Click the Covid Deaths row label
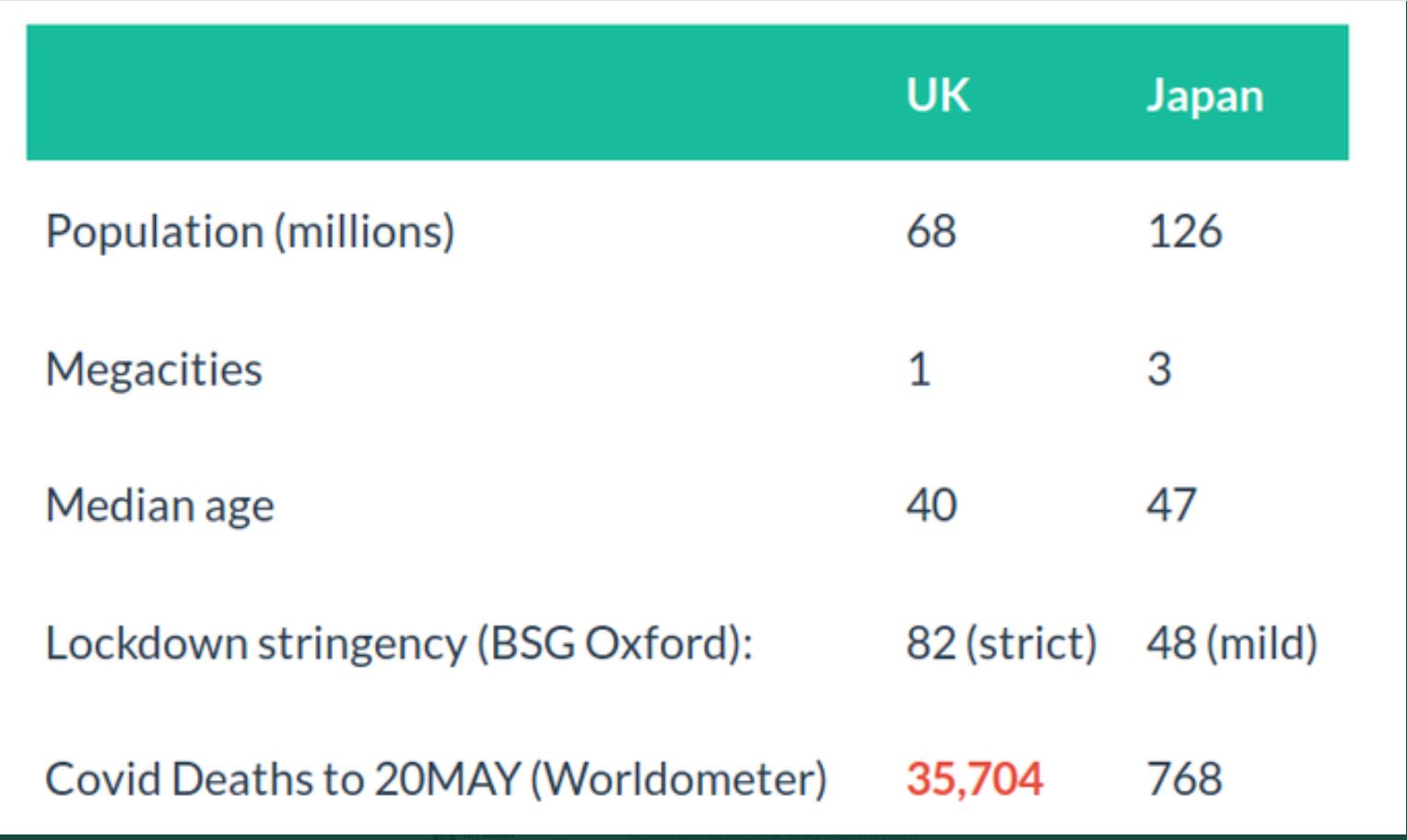Viewport: 1407px width, 840px height. 435,779
